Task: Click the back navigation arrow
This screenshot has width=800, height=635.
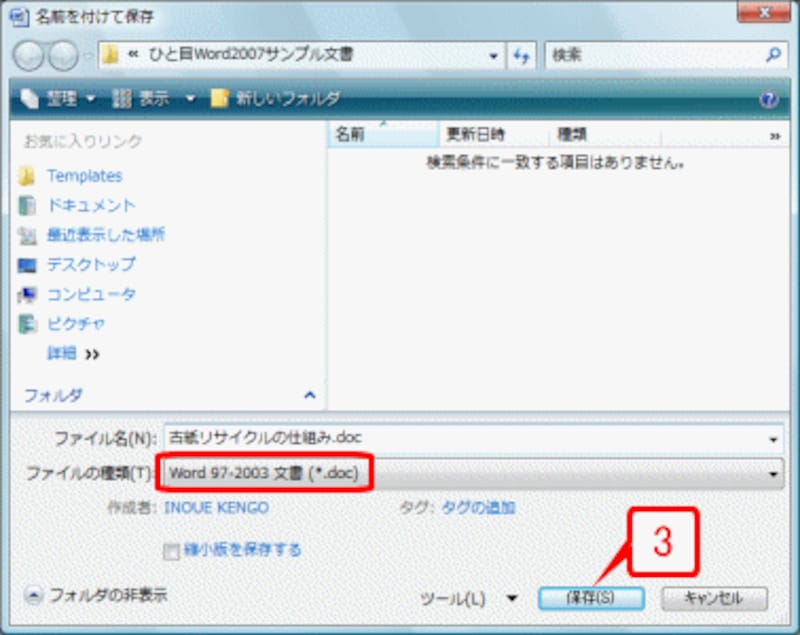Action: [x=28, y=54]
